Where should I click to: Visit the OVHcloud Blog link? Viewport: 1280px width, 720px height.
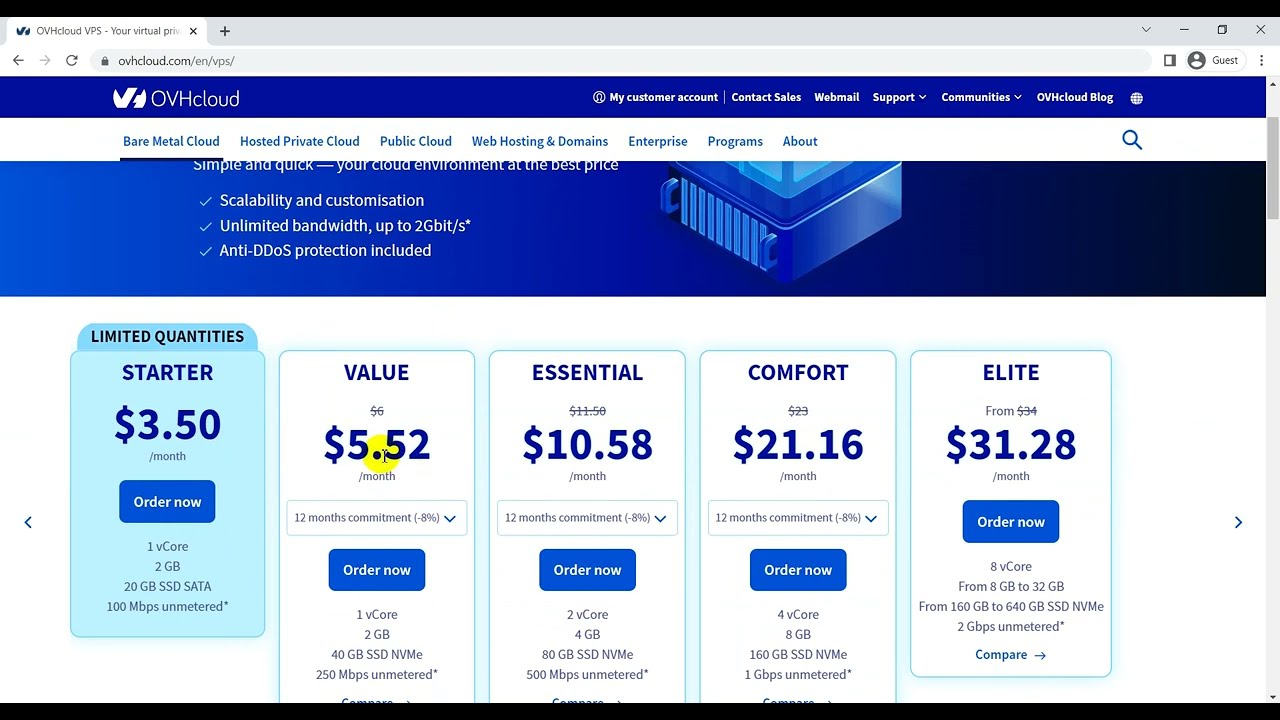pyautogui.click(x=1075, y=97)
